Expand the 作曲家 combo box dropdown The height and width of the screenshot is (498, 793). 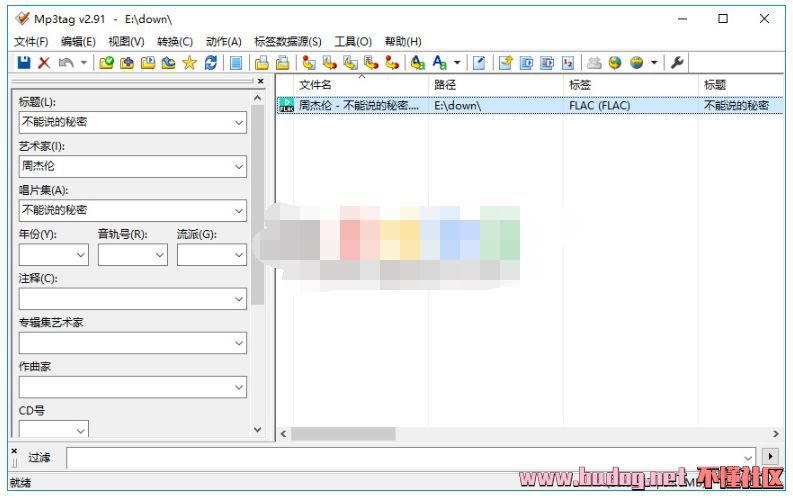pos(239,387)
